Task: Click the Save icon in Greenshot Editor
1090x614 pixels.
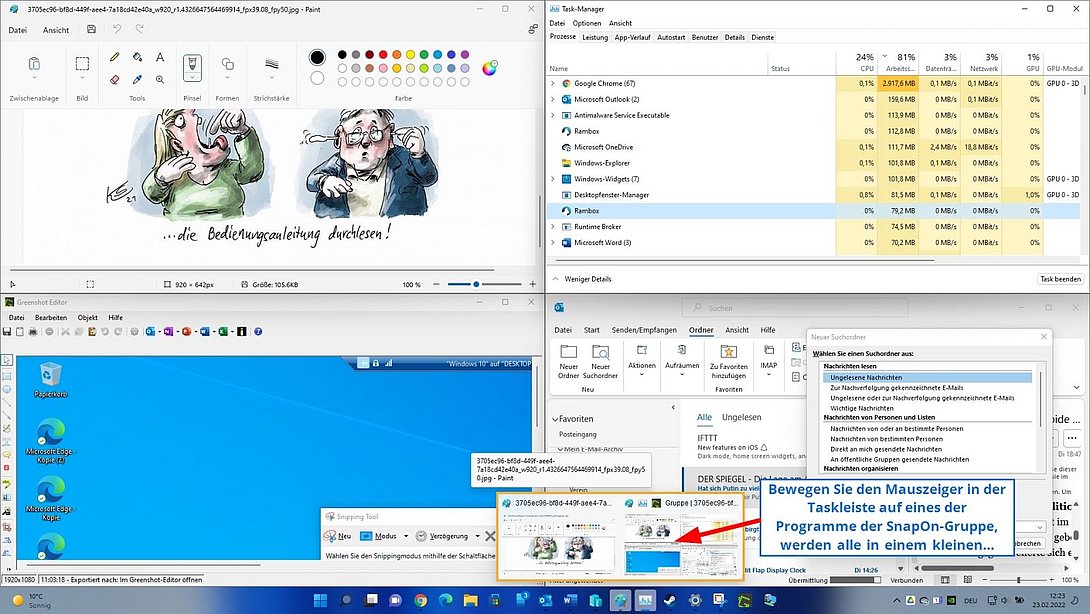Action: pos(7,331)
